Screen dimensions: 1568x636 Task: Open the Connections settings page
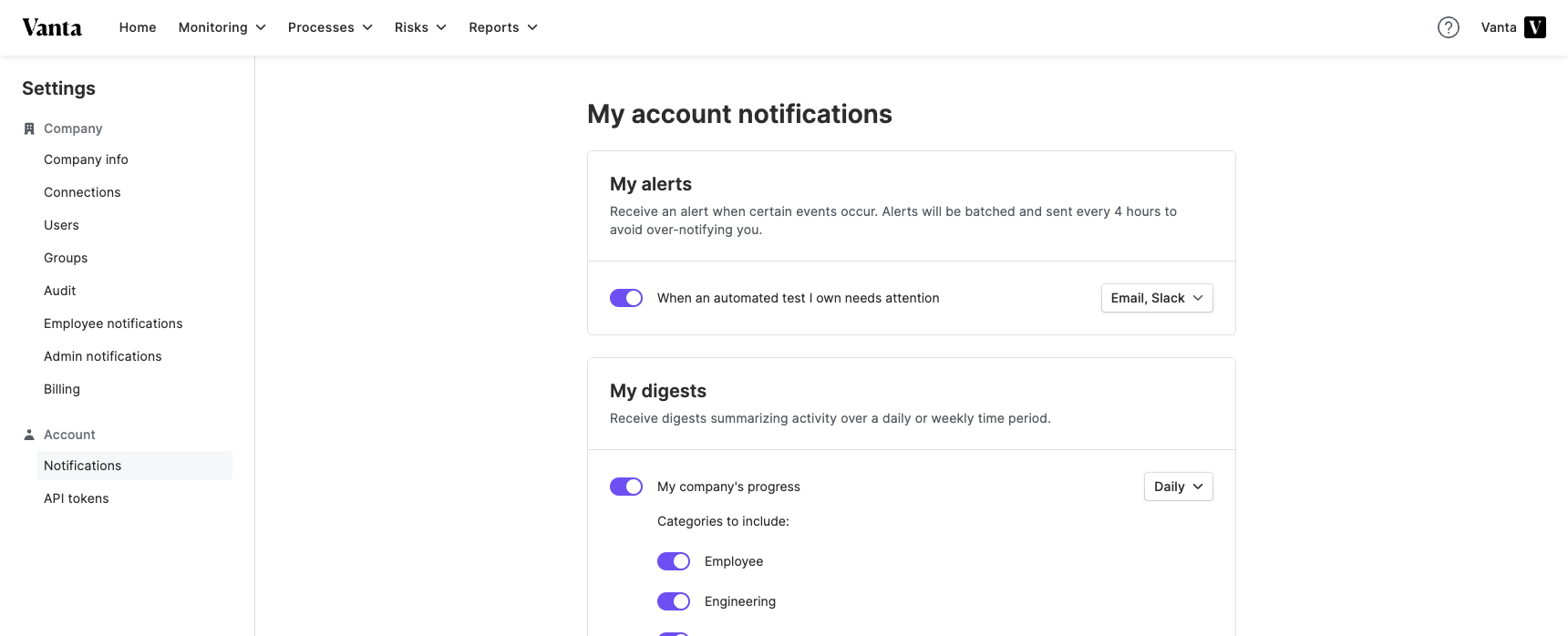[x=82, y=192]
